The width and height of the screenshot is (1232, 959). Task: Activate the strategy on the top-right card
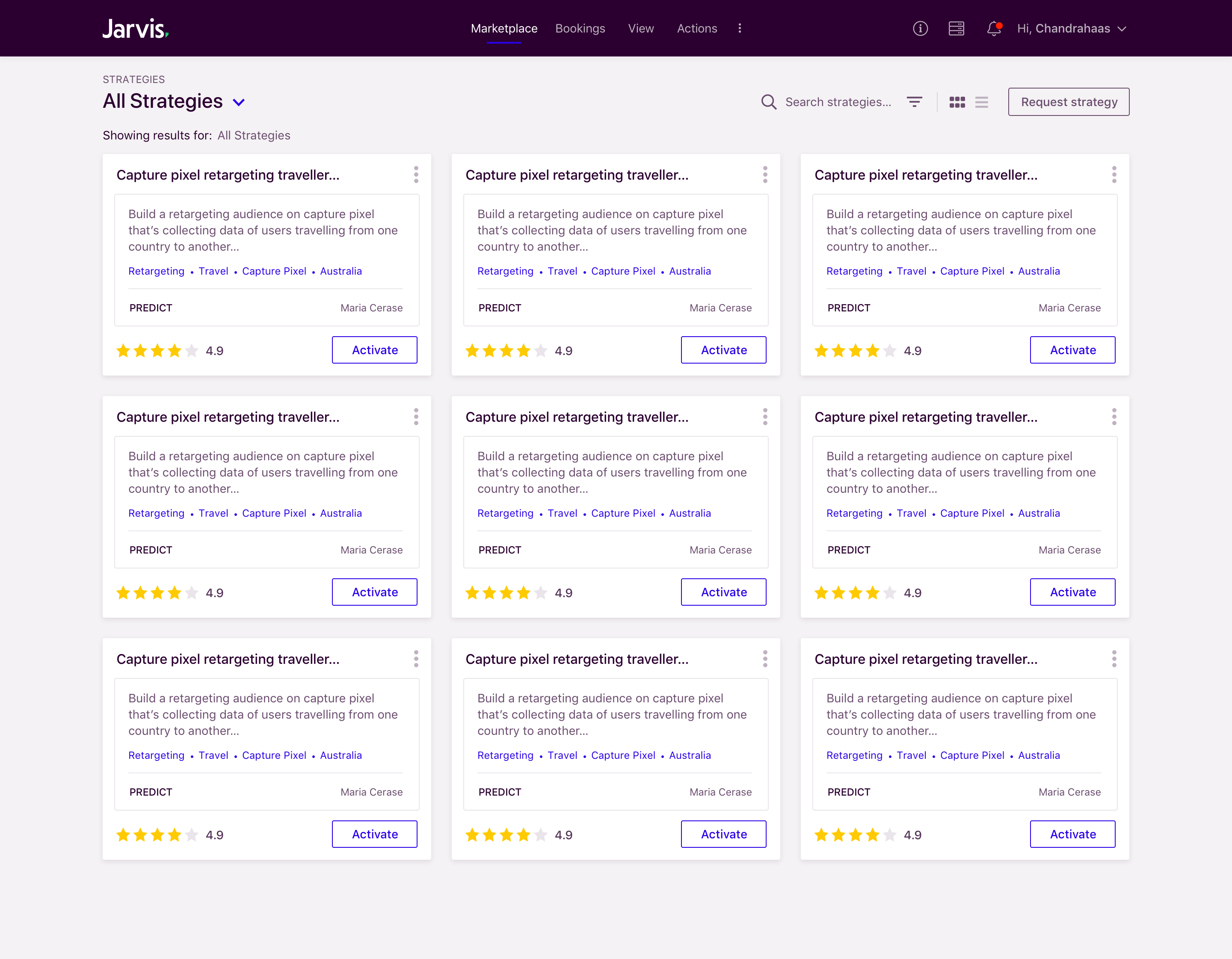point(1072,350)
